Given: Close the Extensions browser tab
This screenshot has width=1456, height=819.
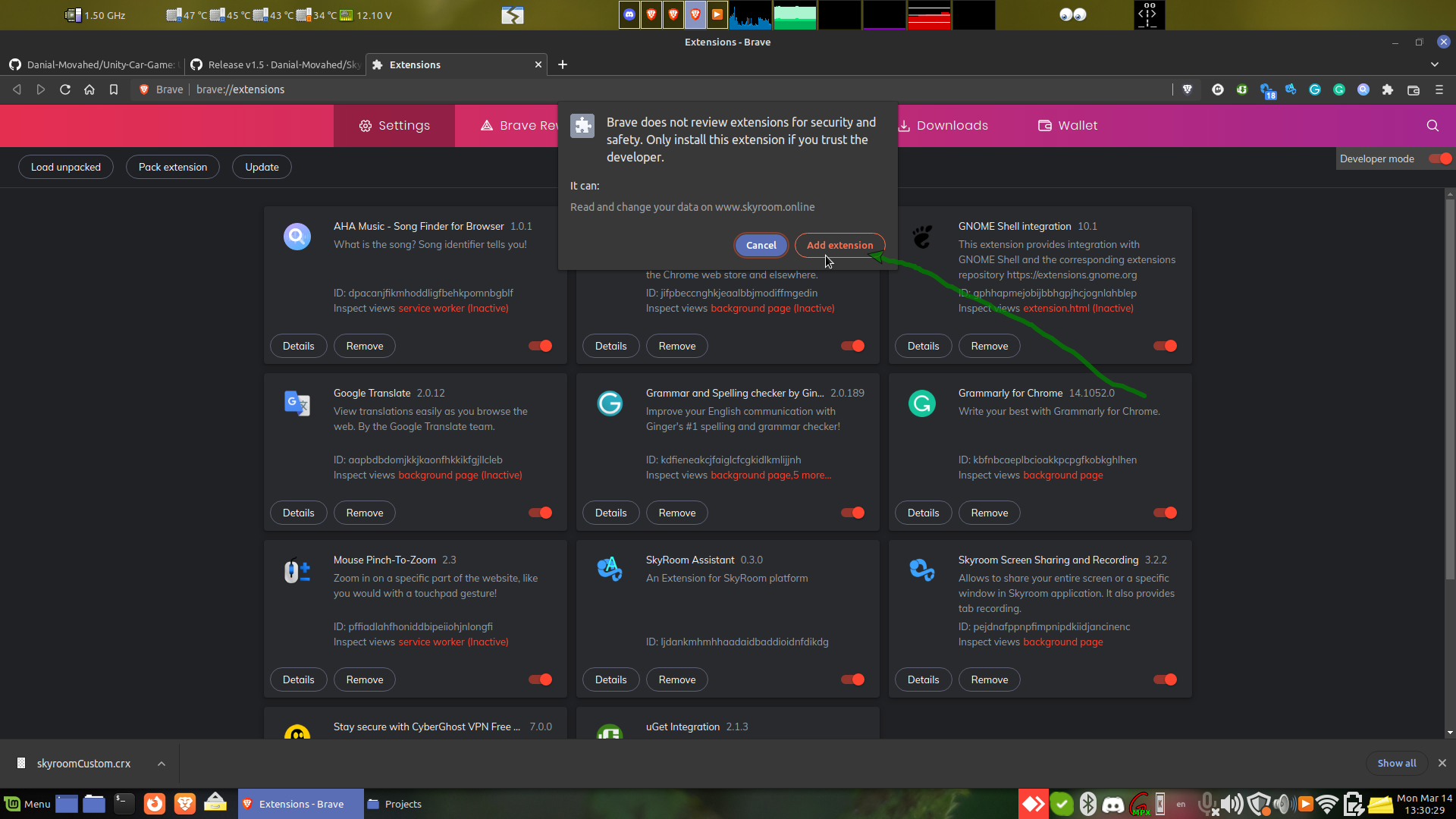Looking at the screenshot, I should [538, 64].
